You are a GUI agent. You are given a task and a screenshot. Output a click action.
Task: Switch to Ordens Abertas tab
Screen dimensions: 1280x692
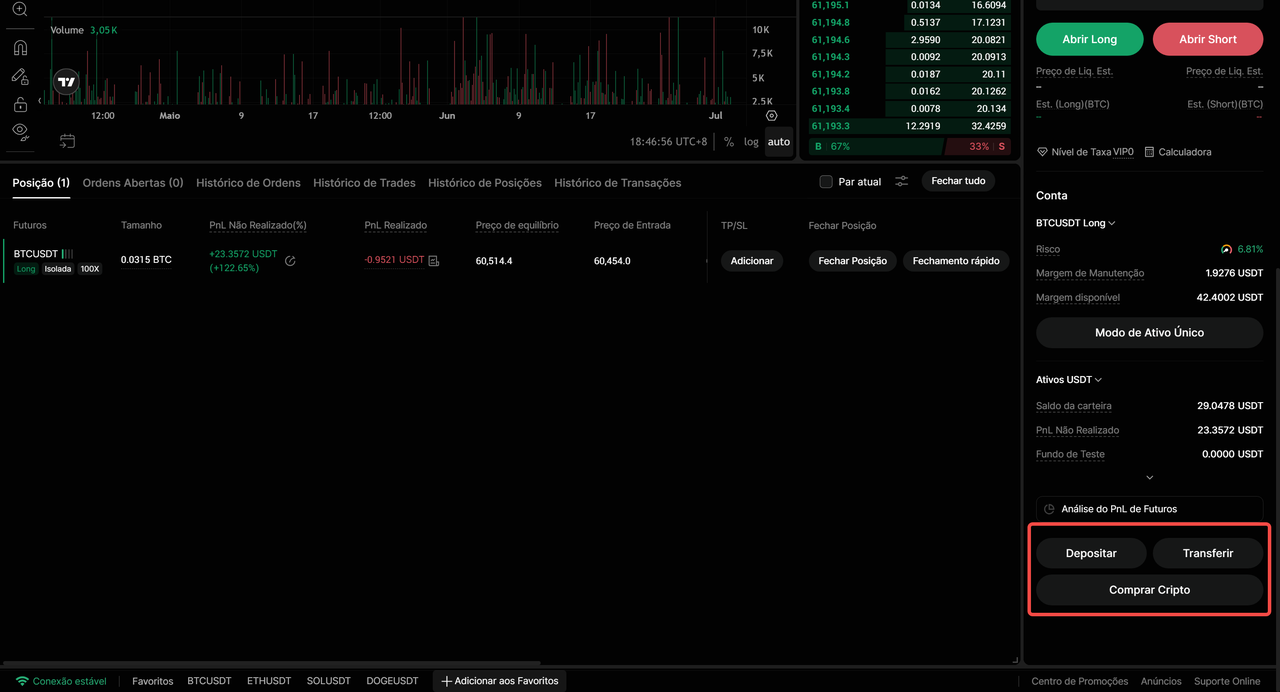tap(133, 183)
